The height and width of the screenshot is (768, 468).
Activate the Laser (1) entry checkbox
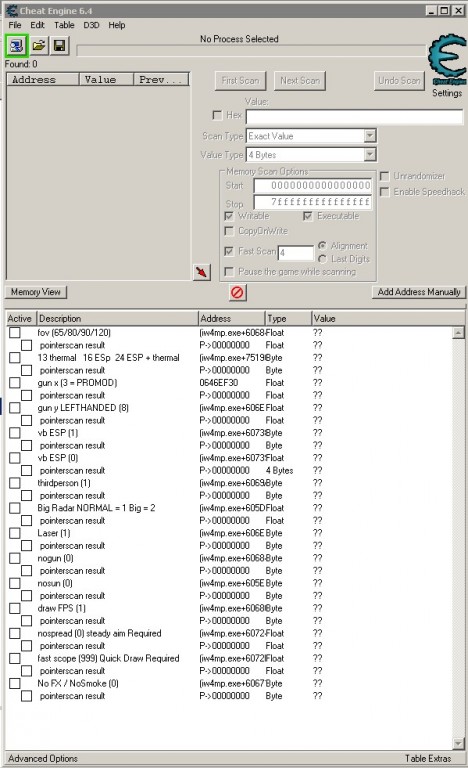[15, 533]
